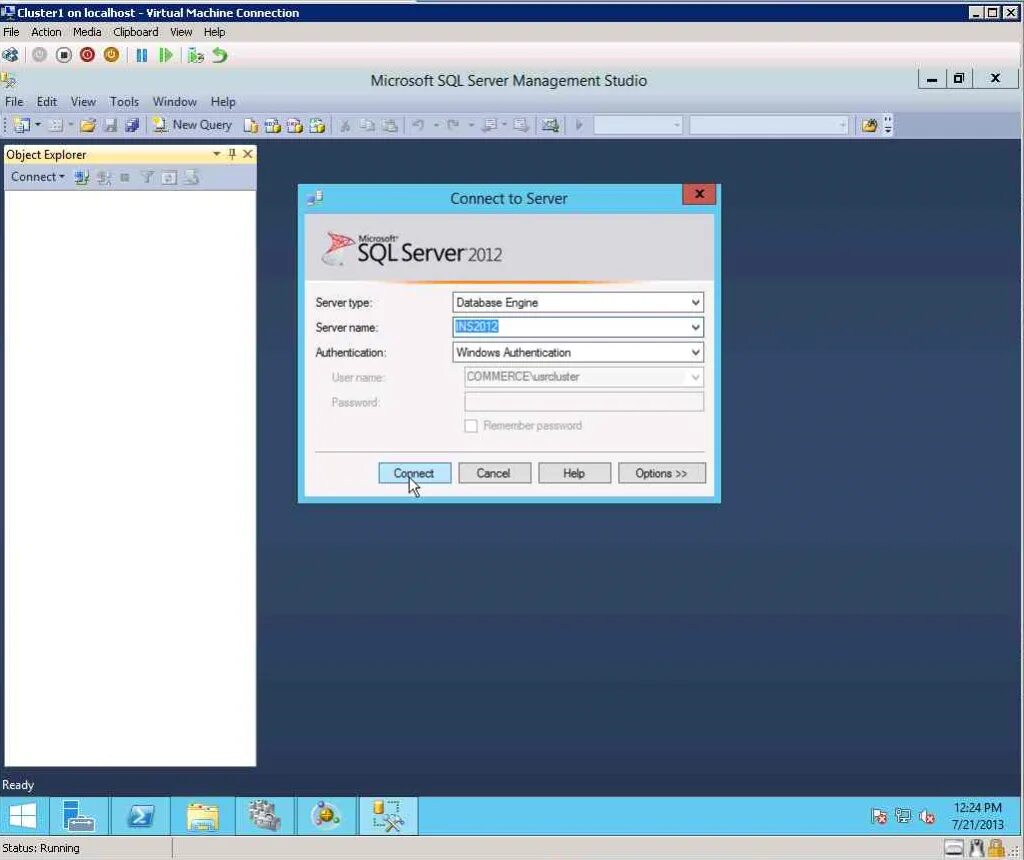1024x860 pixels.
Task: Open Server Manager from taskbar
Action: coord(79,816)
